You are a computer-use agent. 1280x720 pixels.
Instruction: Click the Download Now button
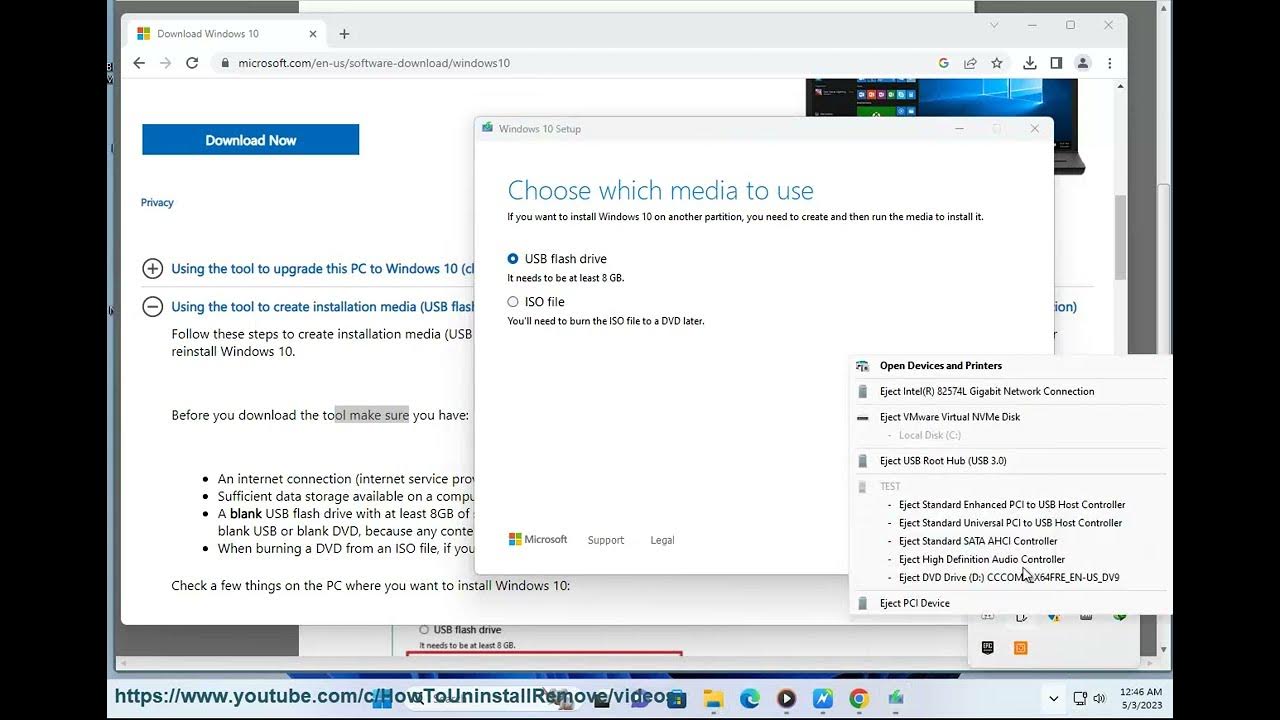pyautogui.click(x=250, y=140)
